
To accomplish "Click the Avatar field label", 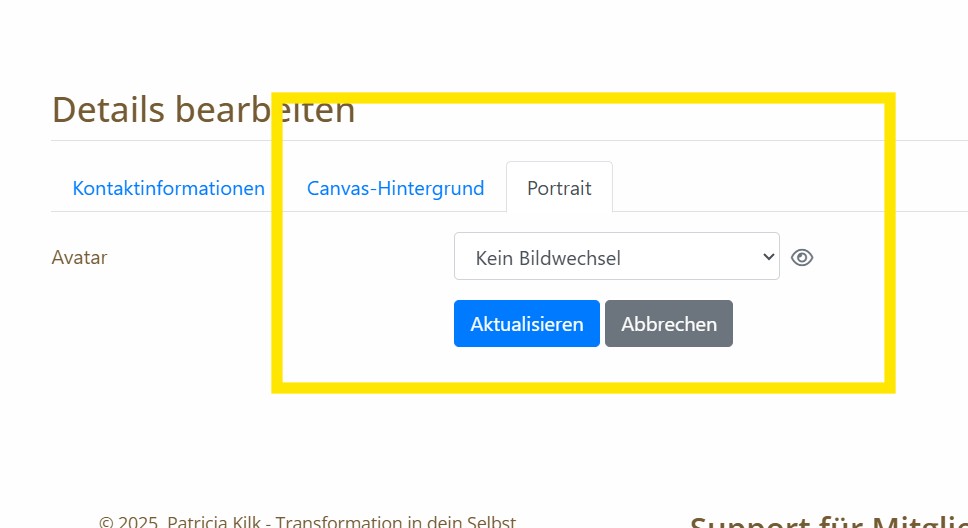I will pyautogui.click(x=79, y=257).
